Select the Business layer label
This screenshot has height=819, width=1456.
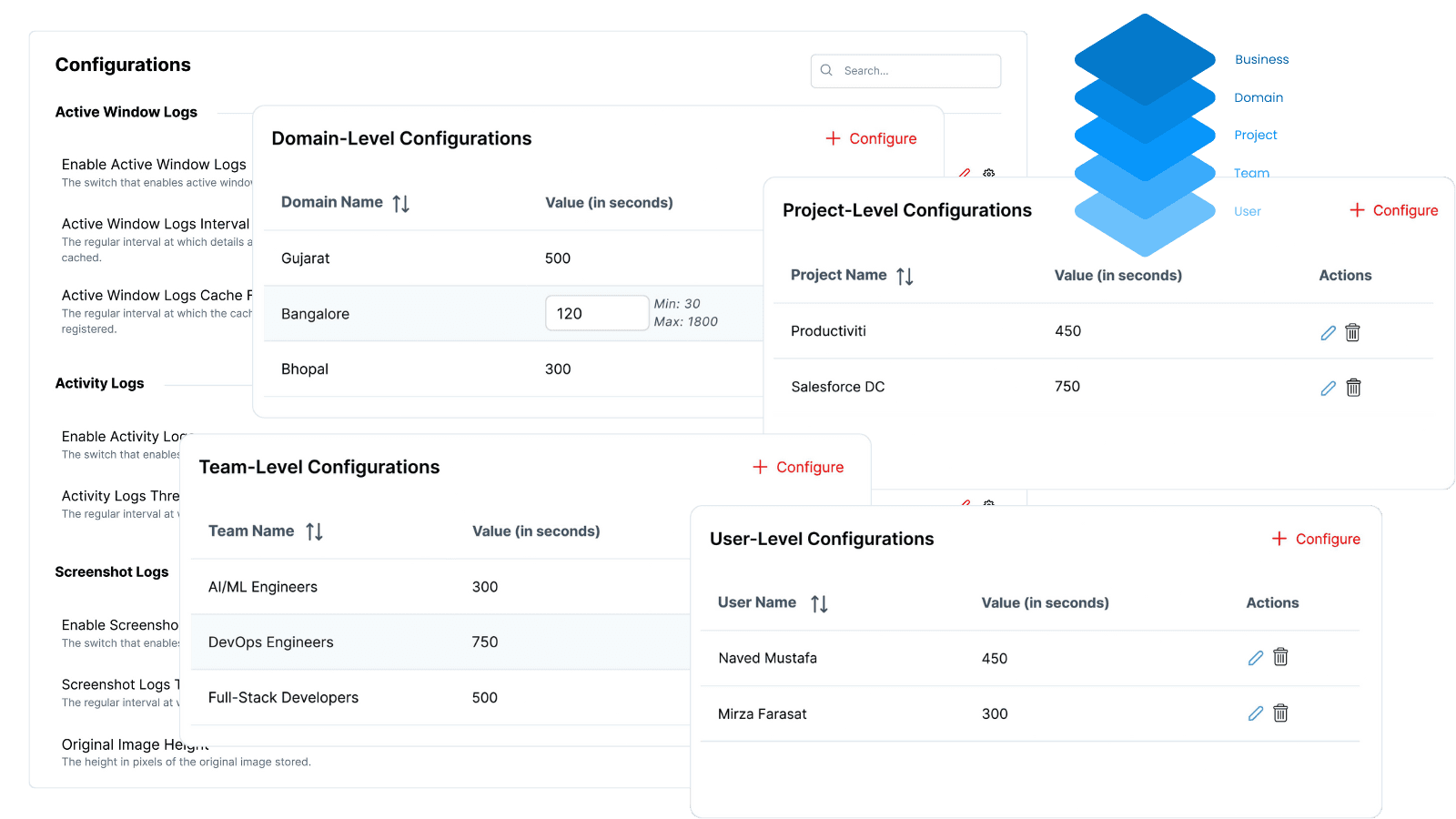click(1261, 59)
